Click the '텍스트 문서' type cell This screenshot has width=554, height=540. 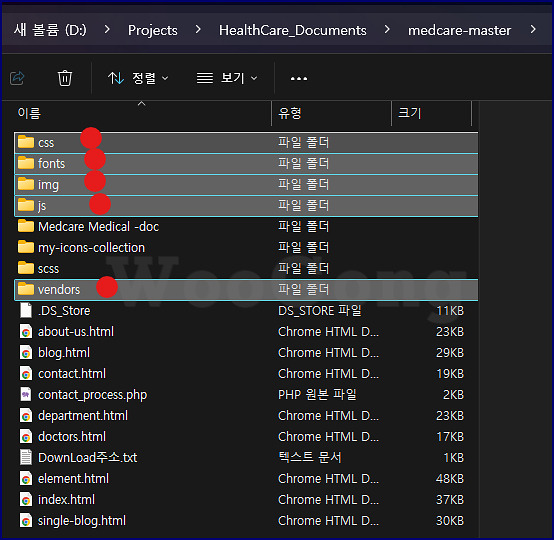310,457
